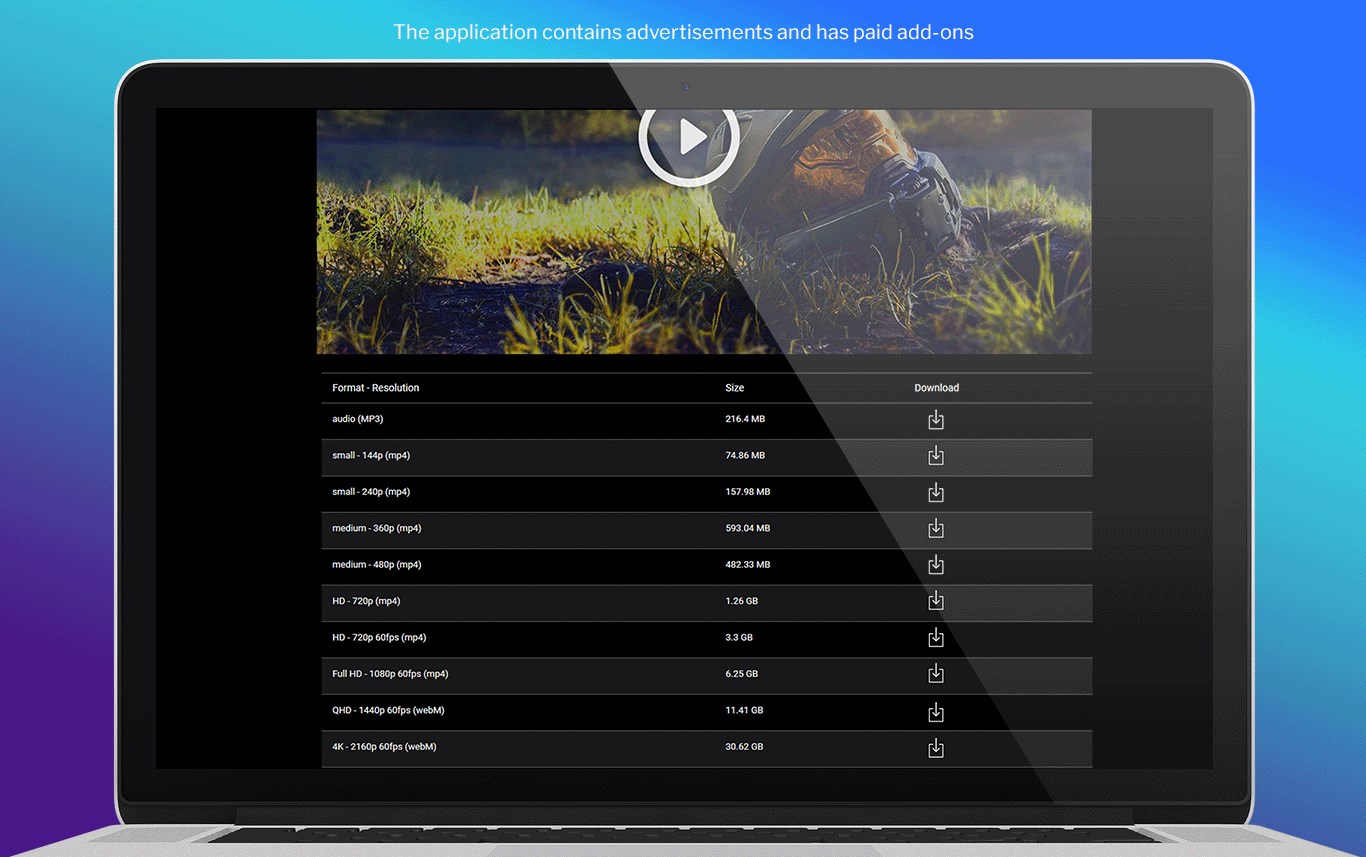Image resolution: width=1366 pixels, height=857 pixels.
Task: Download the audio (MP3) file
Action: click(936, 420)
